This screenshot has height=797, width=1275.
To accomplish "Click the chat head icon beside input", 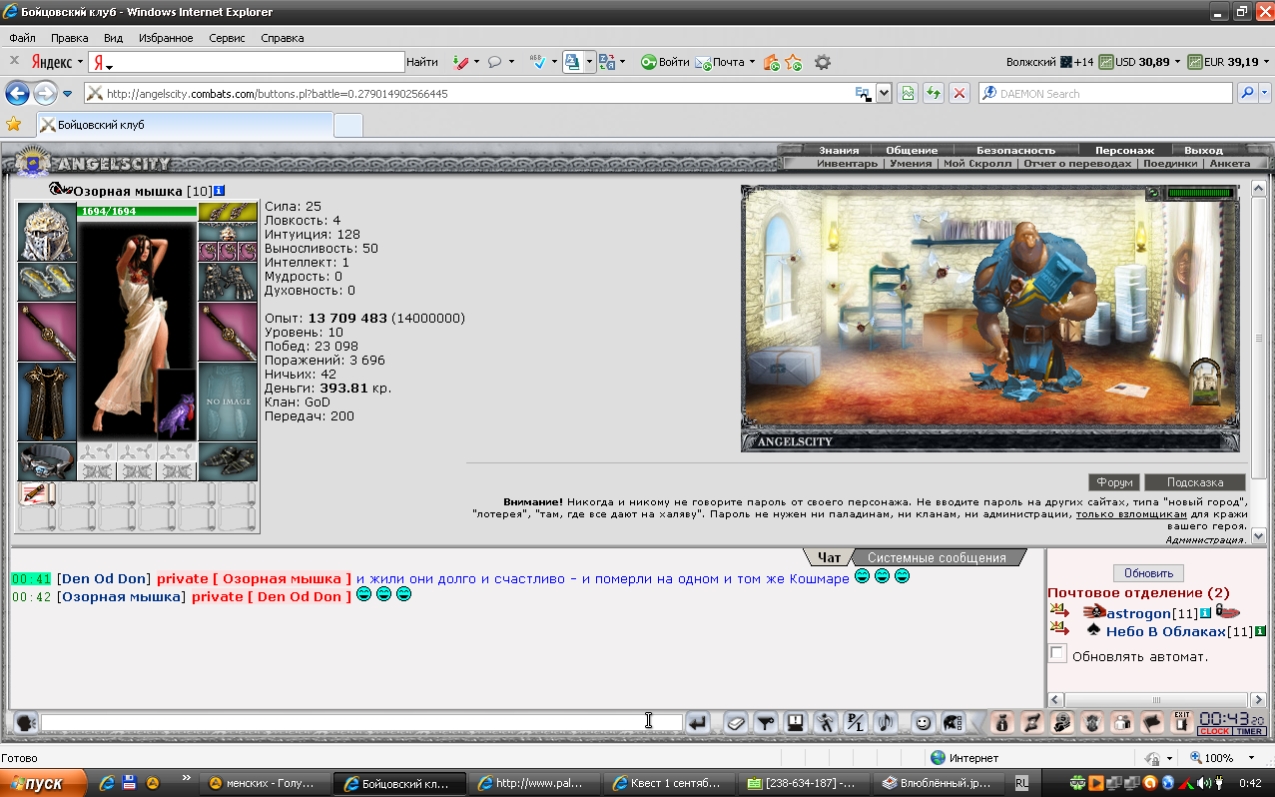I will 25,722.
